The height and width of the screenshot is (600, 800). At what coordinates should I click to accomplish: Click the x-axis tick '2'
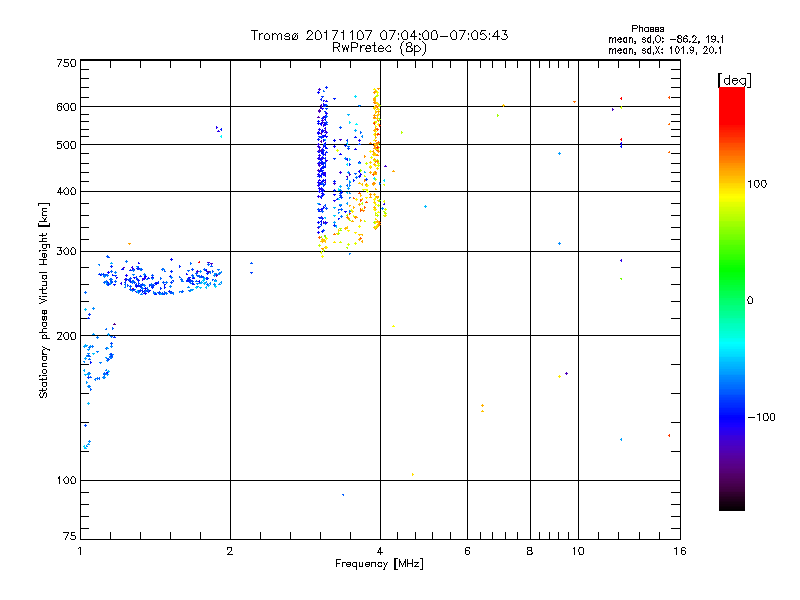pos(230,551)
